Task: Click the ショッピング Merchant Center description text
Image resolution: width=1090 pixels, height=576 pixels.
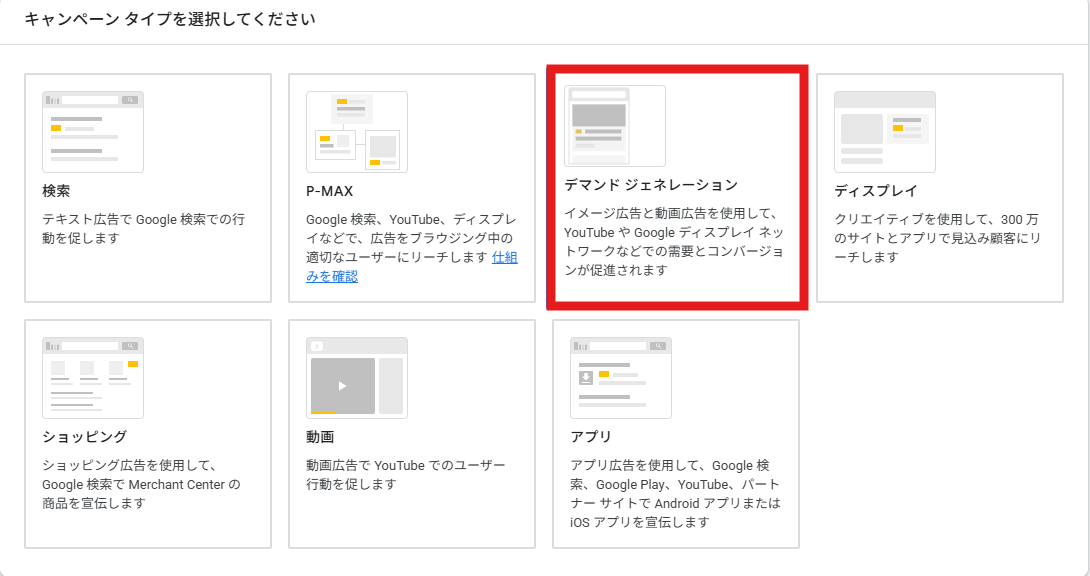Action: tap(141, 484)
